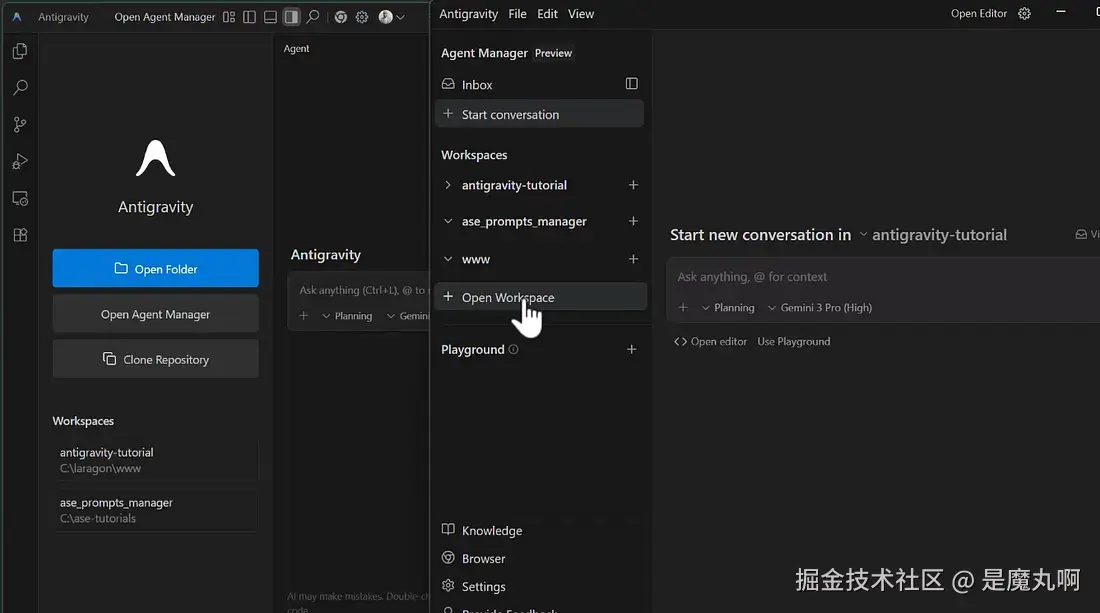The image size is (1100, 613).
Task: Click Open Editor in Agent Manager title bar
Action: [979, 13]
